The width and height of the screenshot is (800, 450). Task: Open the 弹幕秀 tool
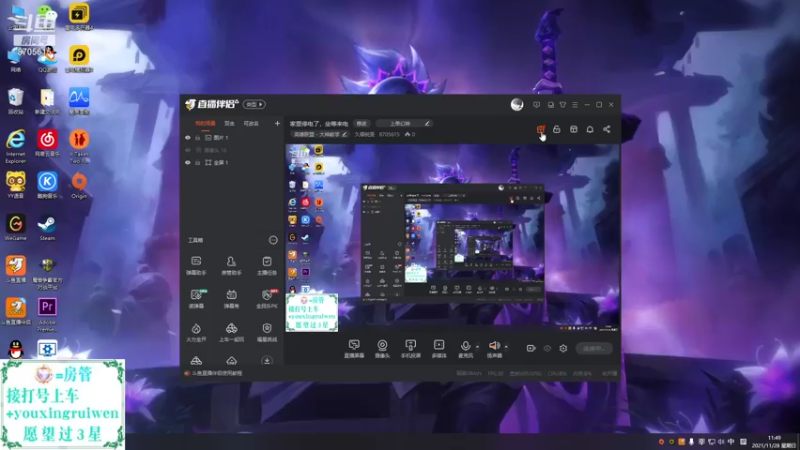(x=231, y=299)
